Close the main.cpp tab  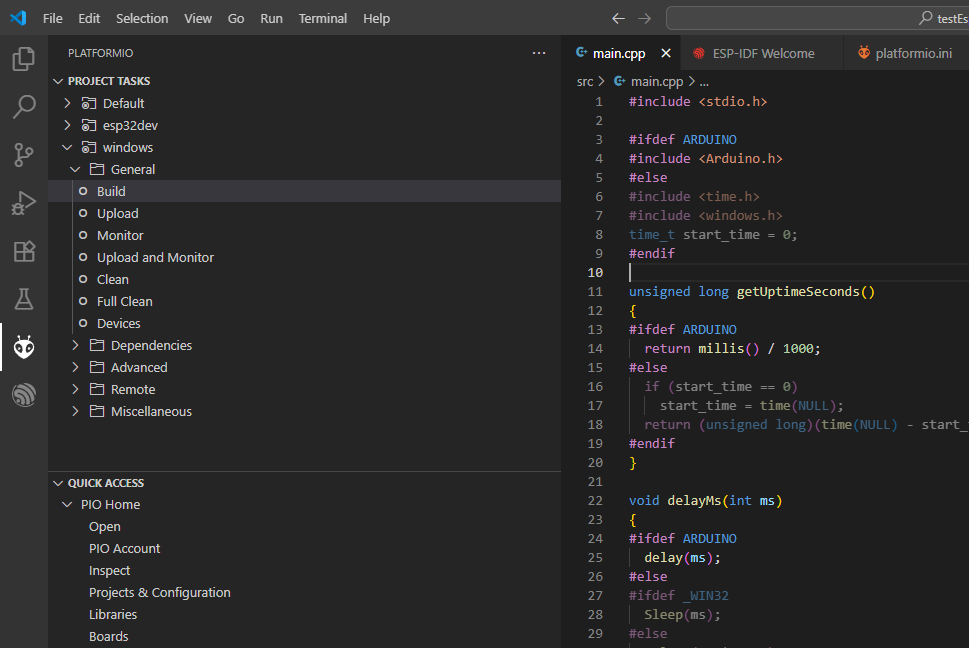(666, 53)
